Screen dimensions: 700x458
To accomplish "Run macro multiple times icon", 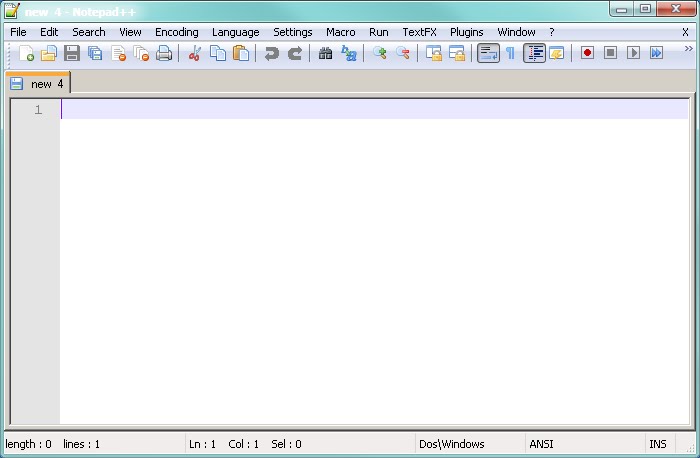I will coord(656,53).
